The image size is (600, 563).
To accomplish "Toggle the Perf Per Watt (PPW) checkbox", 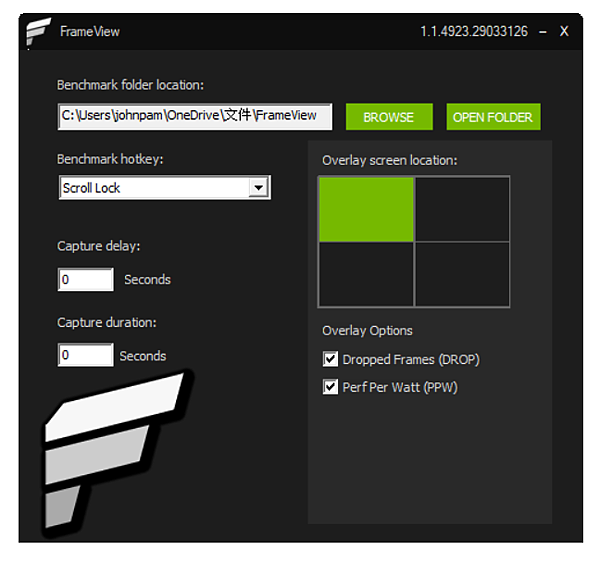I will point(330,387).
